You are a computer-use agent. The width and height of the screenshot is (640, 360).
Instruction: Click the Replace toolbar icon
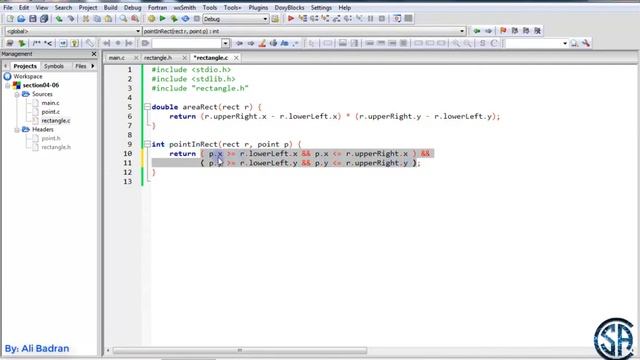click(x=135, y=19)
